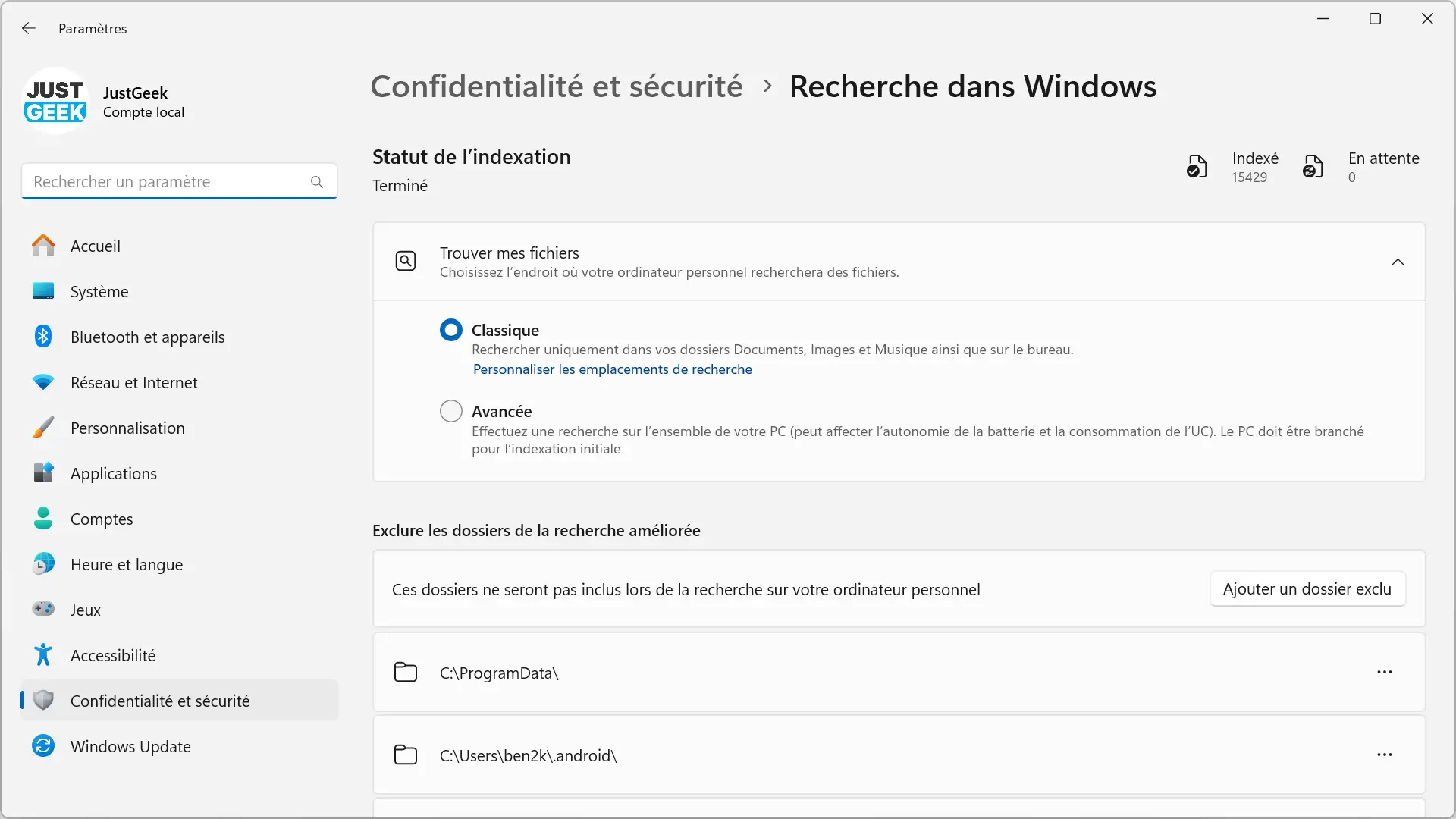Click folder icon for C:\Users\ben2k\.android\
The width and height of the screenshot is (1456, 819).
406,755
